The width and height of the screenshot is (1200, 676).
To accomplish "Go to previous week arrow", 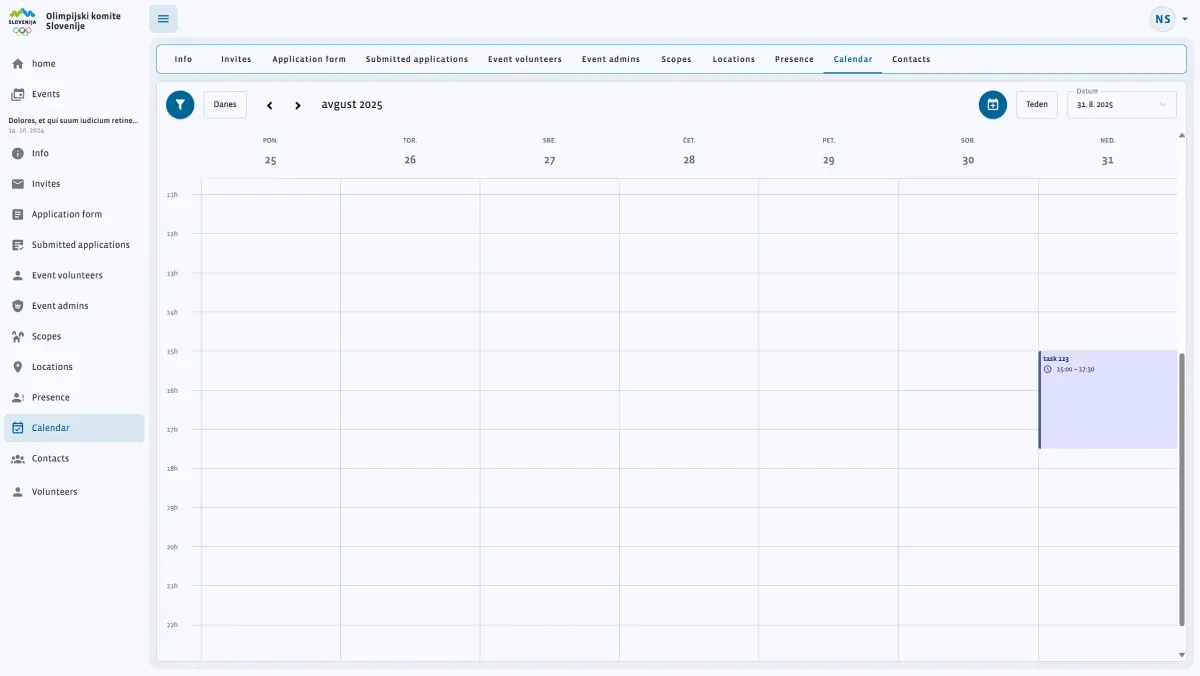I will click(269, 105).
